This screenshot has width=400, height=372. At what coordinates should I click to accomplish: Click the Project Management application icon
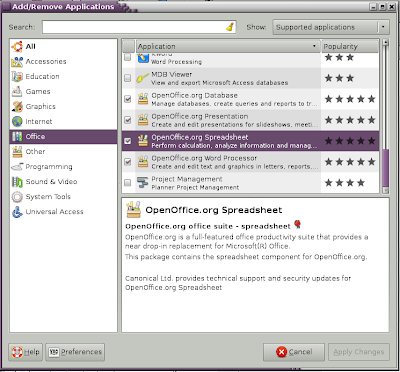pos(143,183)
